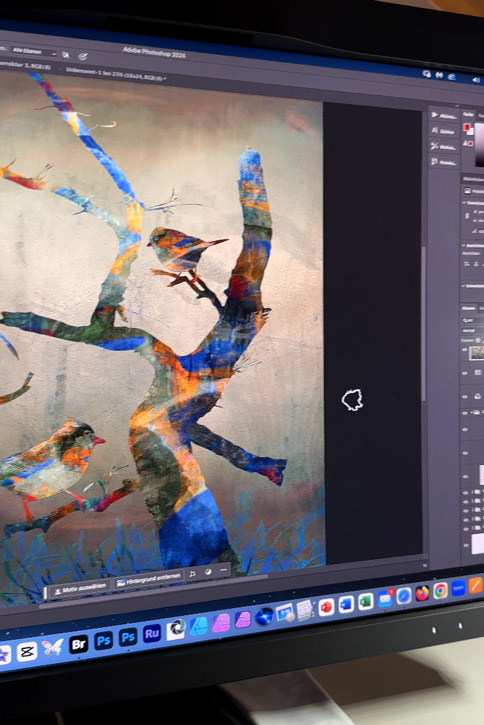Open the 'Normal' blend mode dropdown
Screen dimensions: 484x725
[x=472, y=331]
